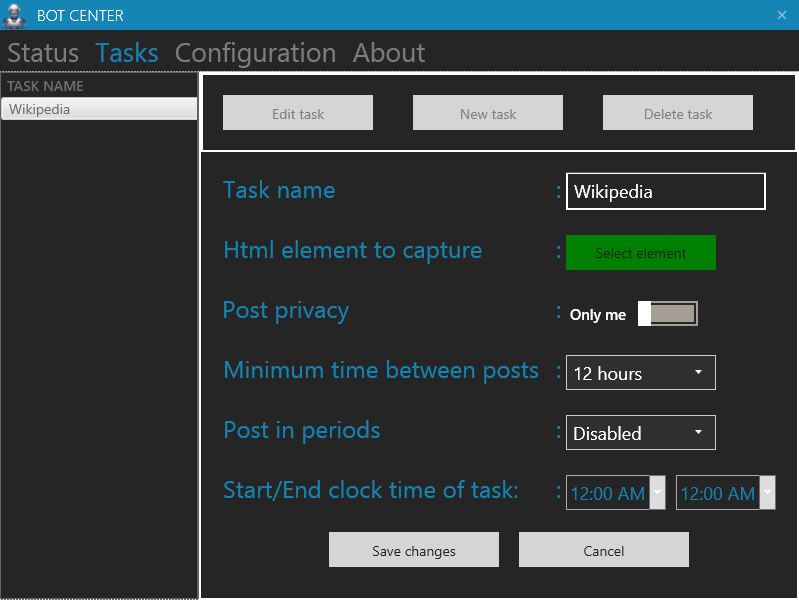Click the Delete task button
The width and height of the screenshot is (799, 600).
click(x=677, y=113)
